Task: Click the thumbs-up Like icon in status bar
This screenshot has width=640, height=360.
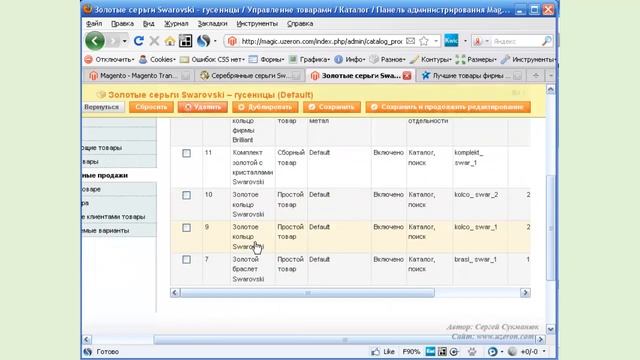Action: (376, 351)
